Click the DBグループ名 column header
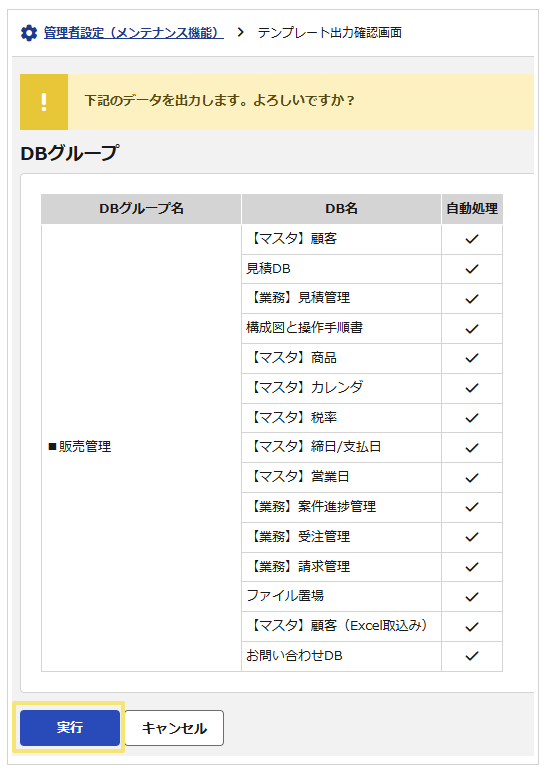The height and width of the screenshot is (774, 549). click(x=141, y=209)
